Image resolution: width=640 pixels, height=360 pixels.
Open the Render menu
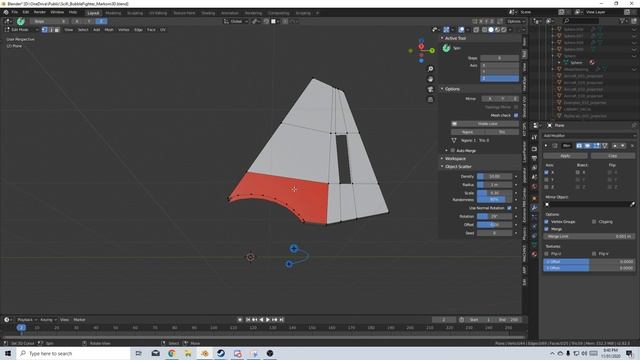tap(40, 12)
